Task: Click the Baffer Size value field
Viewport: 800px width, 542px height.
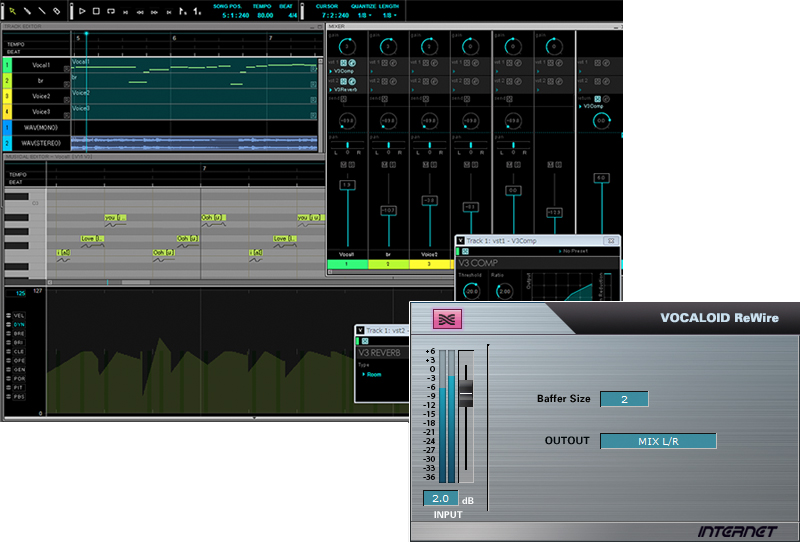Action: [x=624, y=398]
